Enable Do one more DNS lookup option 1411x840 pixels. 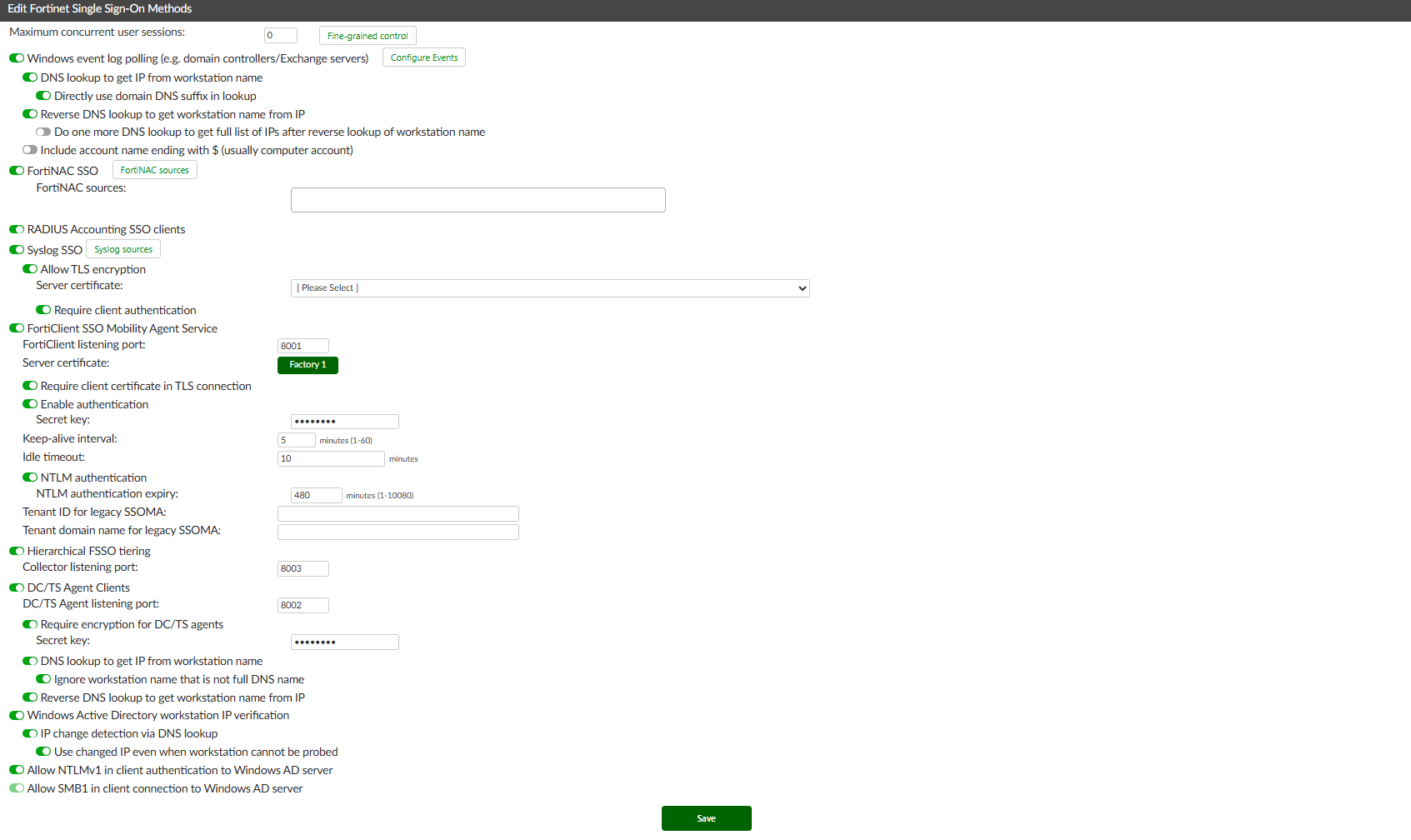pyautogui.click(x=43, y=132)
